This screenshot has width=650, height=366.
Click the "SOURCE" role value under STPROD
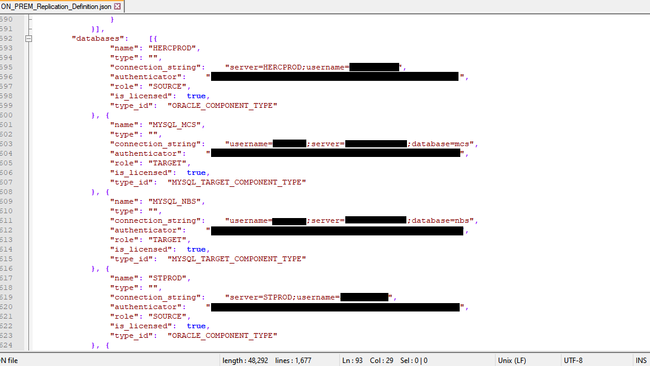pyautogui.click(x=167, y=317)
